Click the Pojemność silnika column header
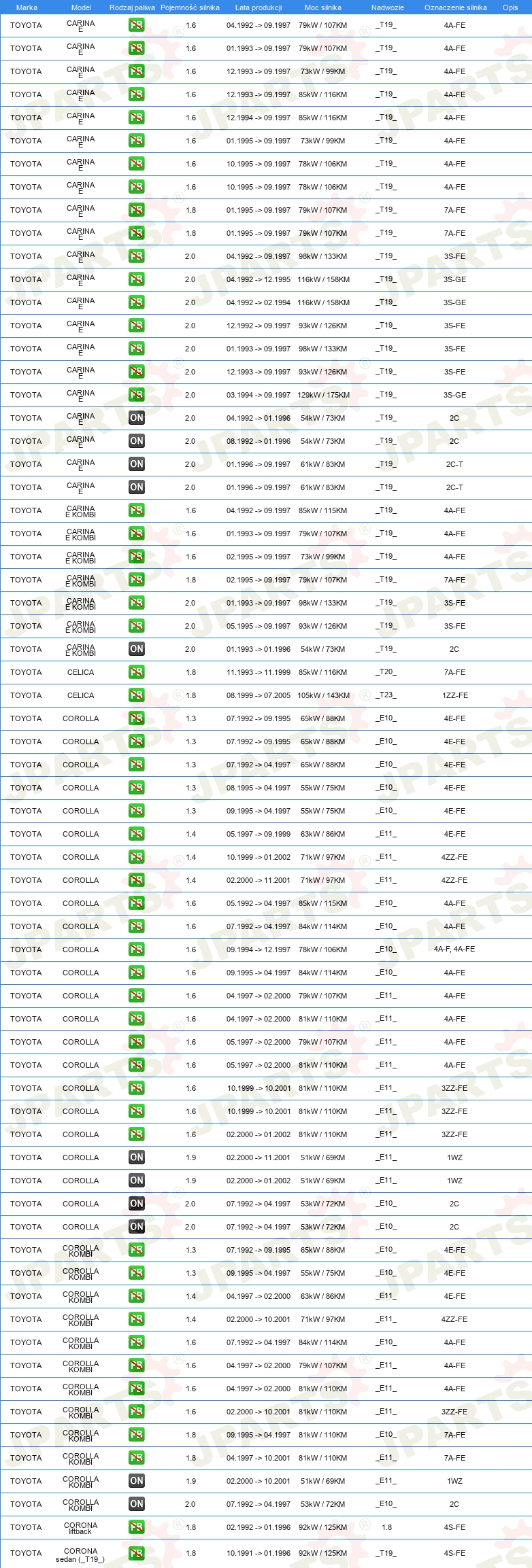Image resolution: width=532 pixels, height=1568 pixels. pos(190,7)
